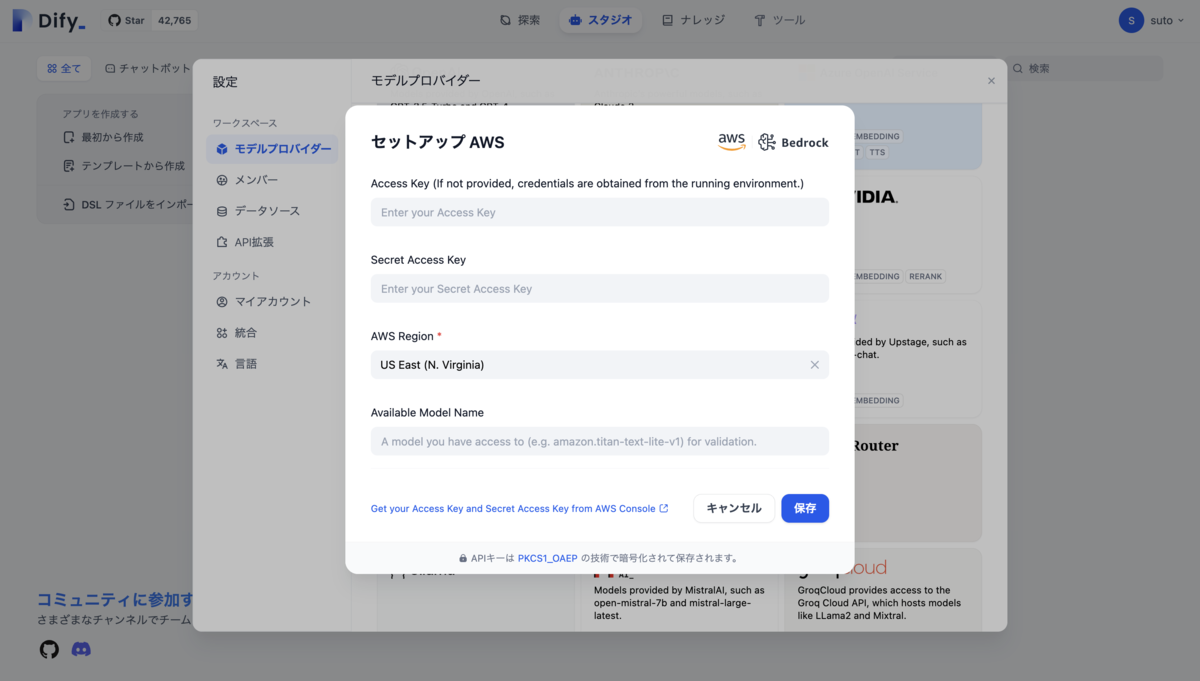The image size is (1200, 681).
Task: Click the Bedrock logo icon
Action: point(767,142)
